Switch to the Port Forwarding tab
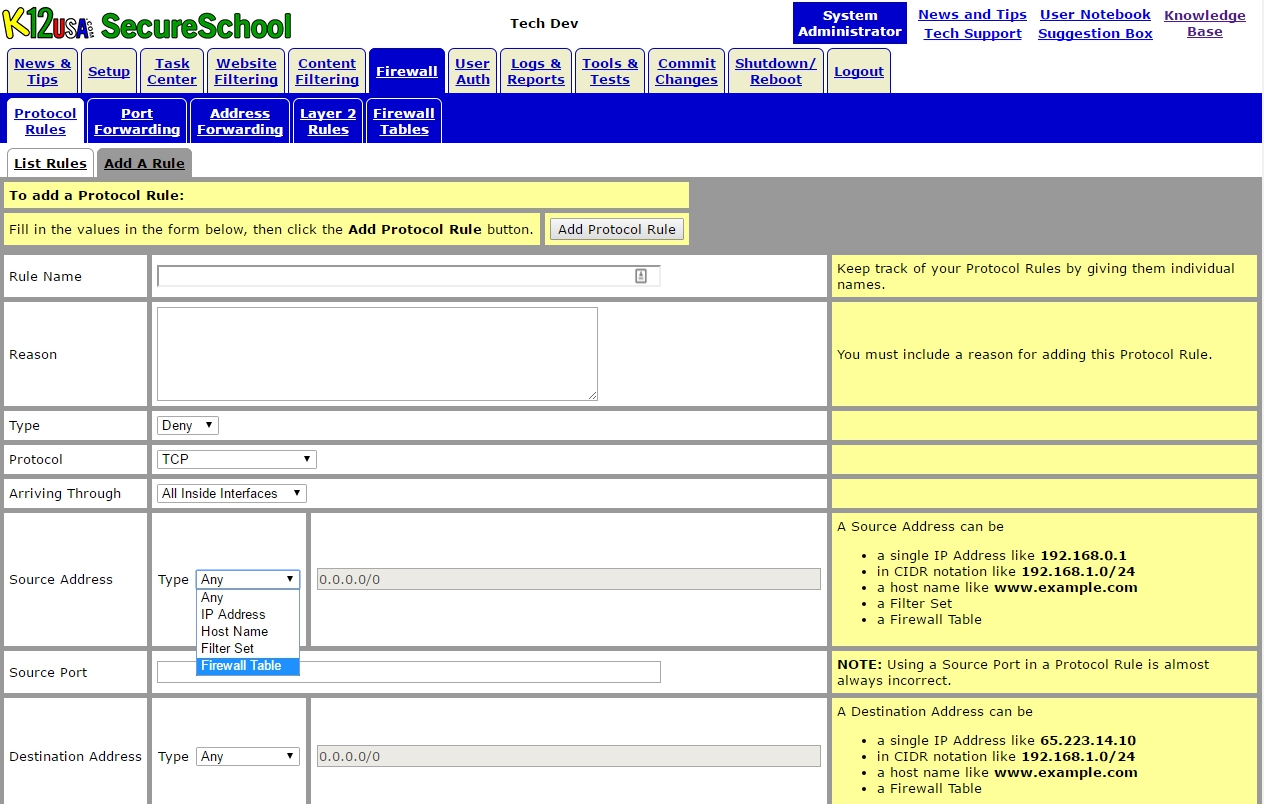Viewport: 1264px width, 804px height. (x=137, y=121)
